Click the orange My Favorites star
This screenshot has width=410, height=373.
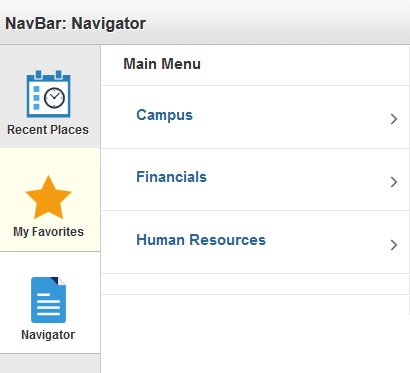click(48, 197)
